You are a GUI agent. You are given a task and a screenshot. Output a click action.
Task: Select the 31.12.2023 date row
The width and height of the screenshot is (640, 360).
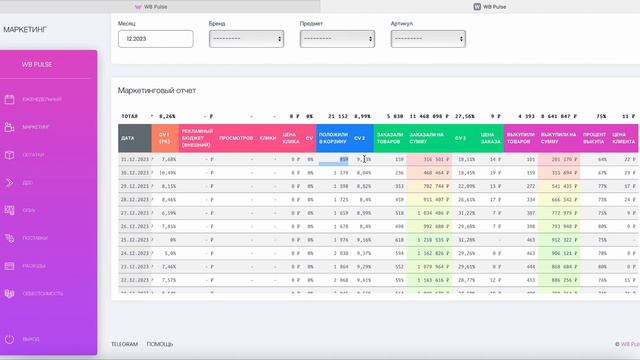(x=378, y=159)
